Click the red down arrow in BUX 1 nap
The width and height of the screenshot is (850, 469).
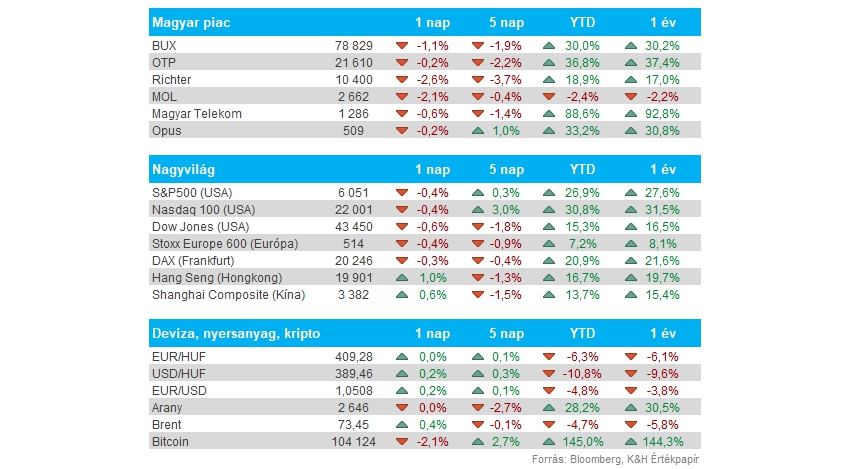[402, 46]
